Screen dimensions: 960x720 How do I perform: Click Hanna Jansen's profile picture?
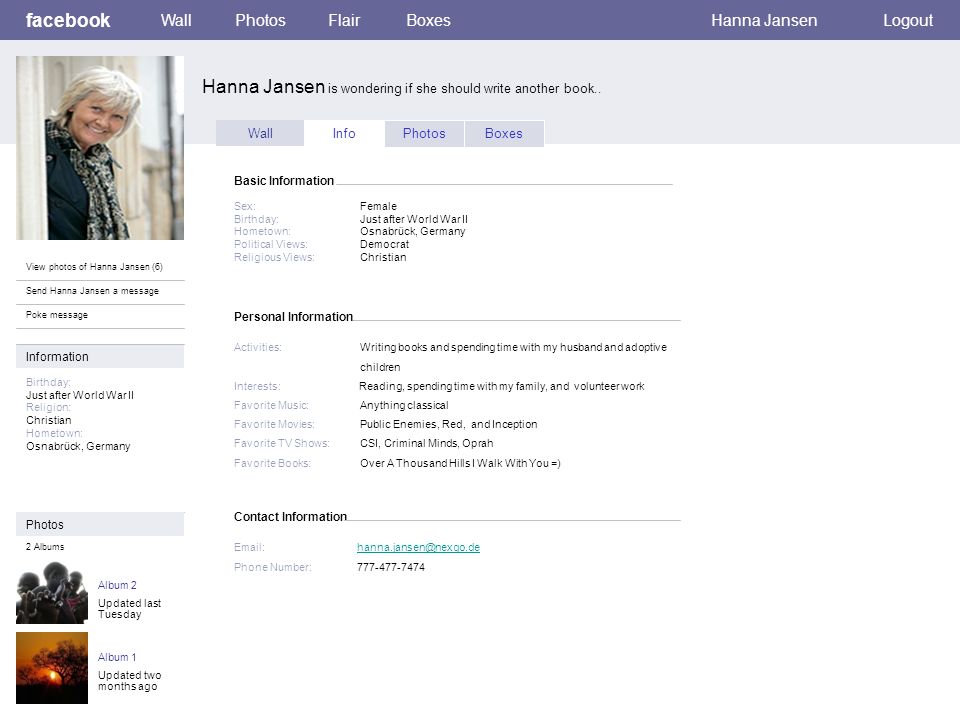[100, 148]
